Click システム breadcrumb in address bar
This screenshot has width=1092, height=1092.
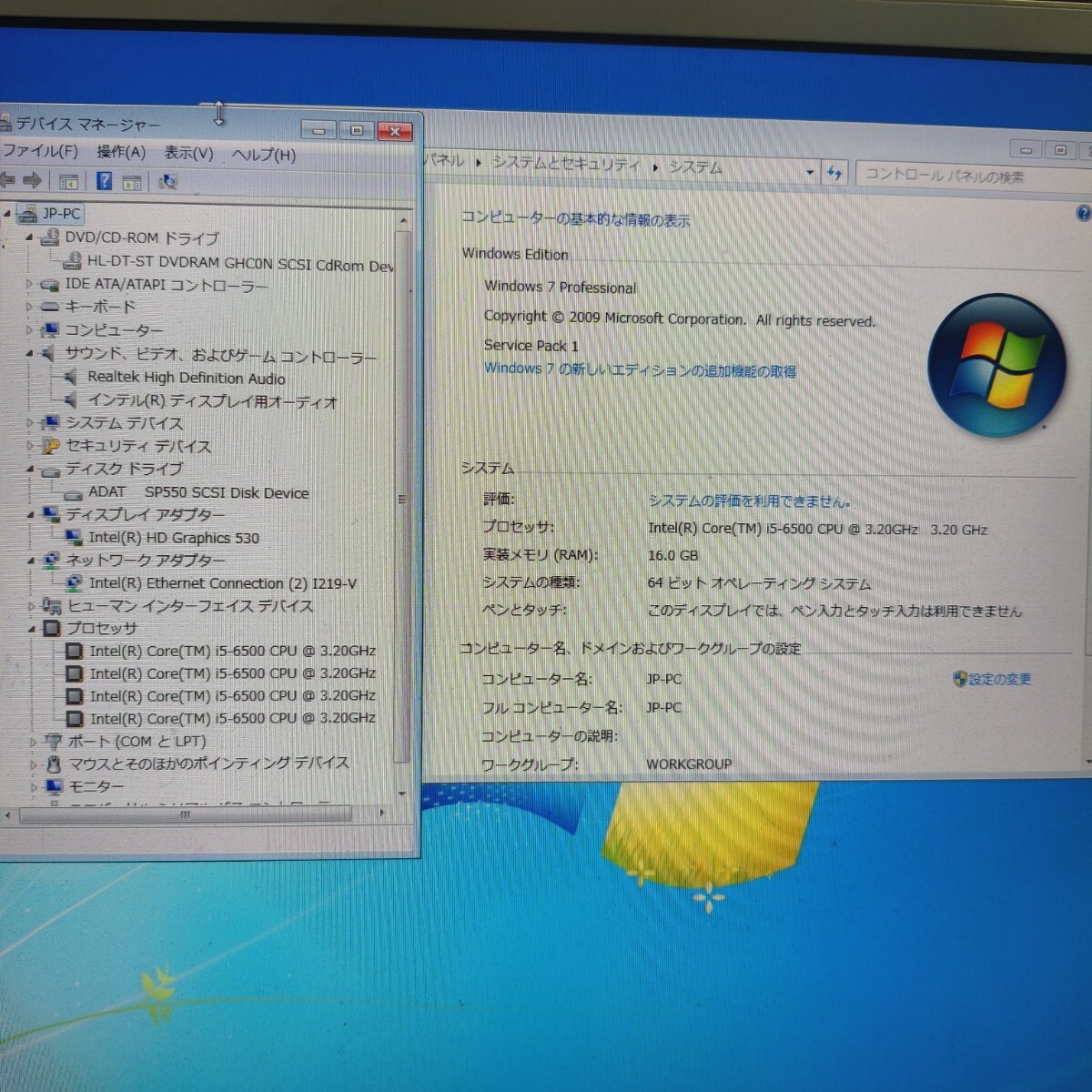tap(695, 167)
